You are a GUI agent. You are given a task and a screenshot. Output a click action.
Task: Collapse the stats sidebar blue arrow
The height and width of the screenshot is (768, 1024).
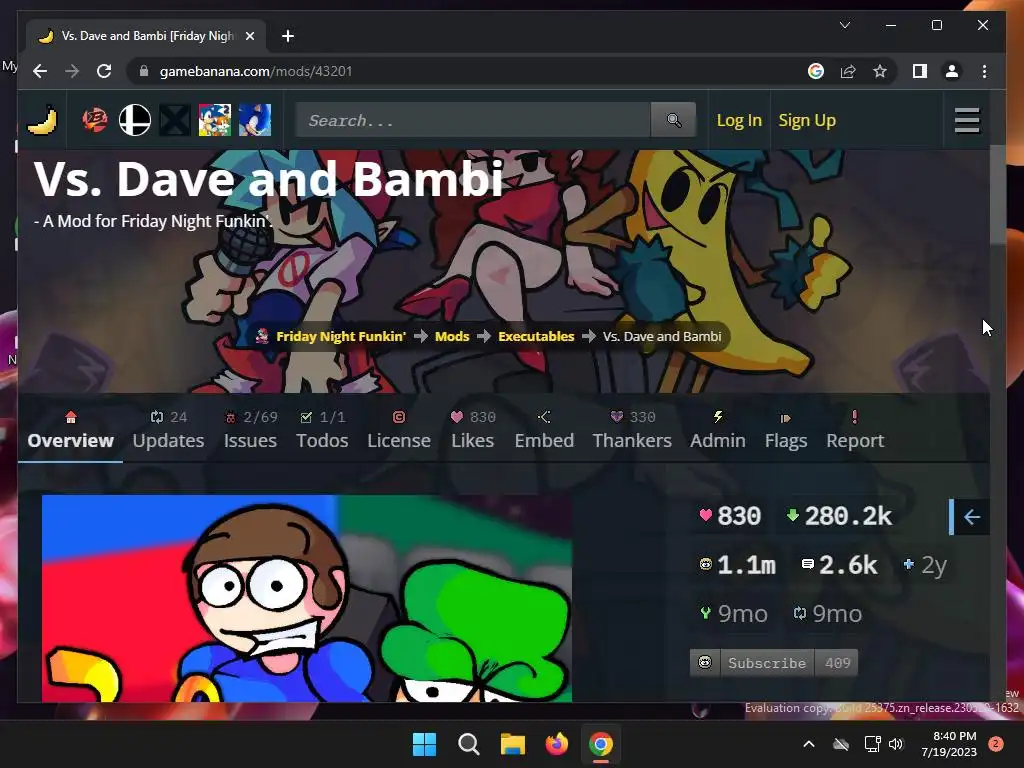click(x=970, y=517)
